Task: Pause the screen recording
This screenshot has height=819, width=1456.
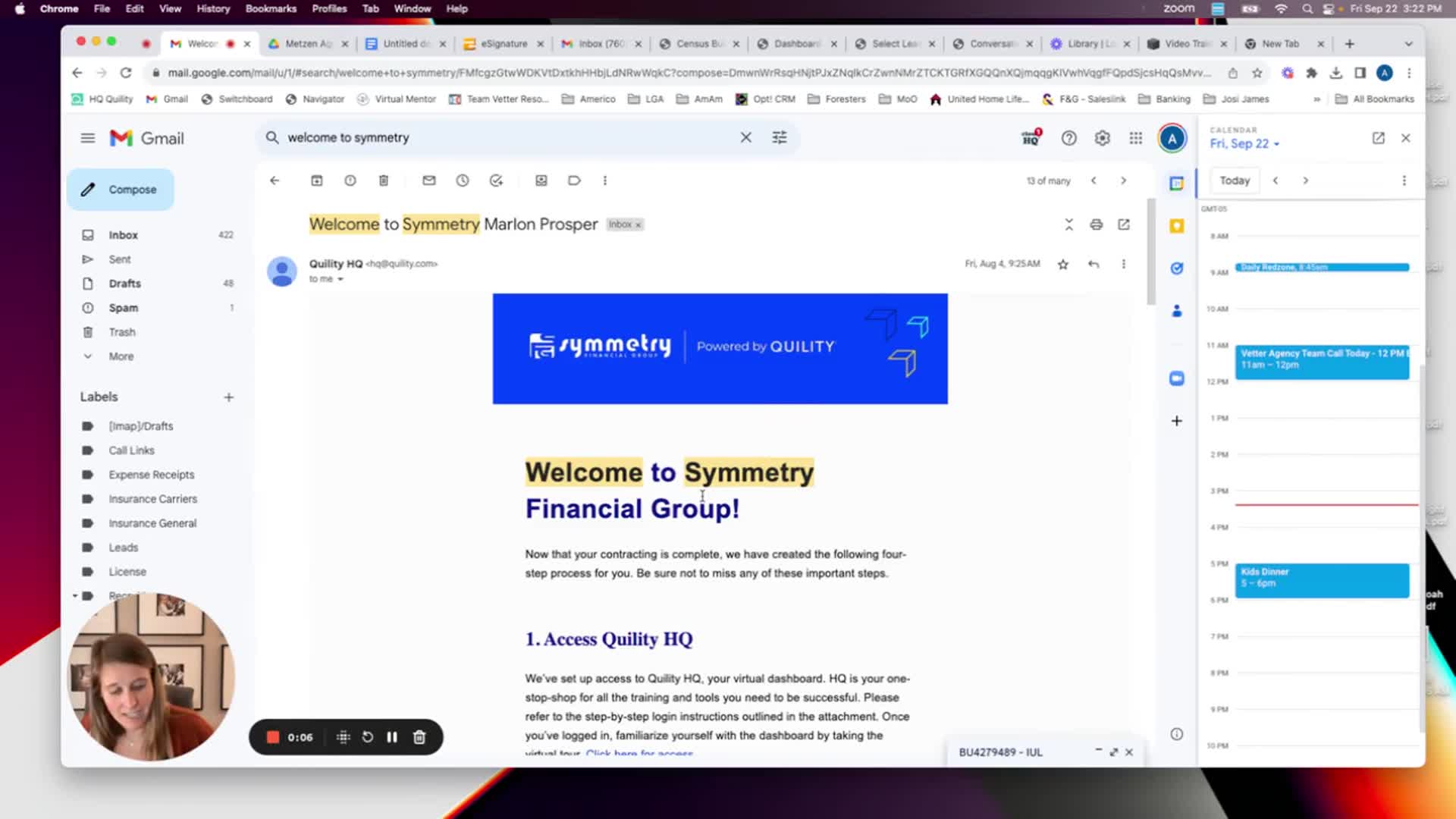Action: (x=392, y=737)
